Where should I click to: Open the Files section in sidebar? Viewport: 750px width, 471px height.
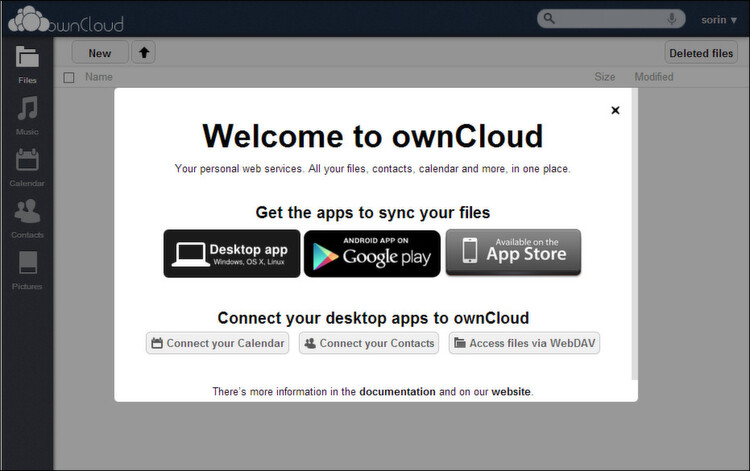point(27,63)
